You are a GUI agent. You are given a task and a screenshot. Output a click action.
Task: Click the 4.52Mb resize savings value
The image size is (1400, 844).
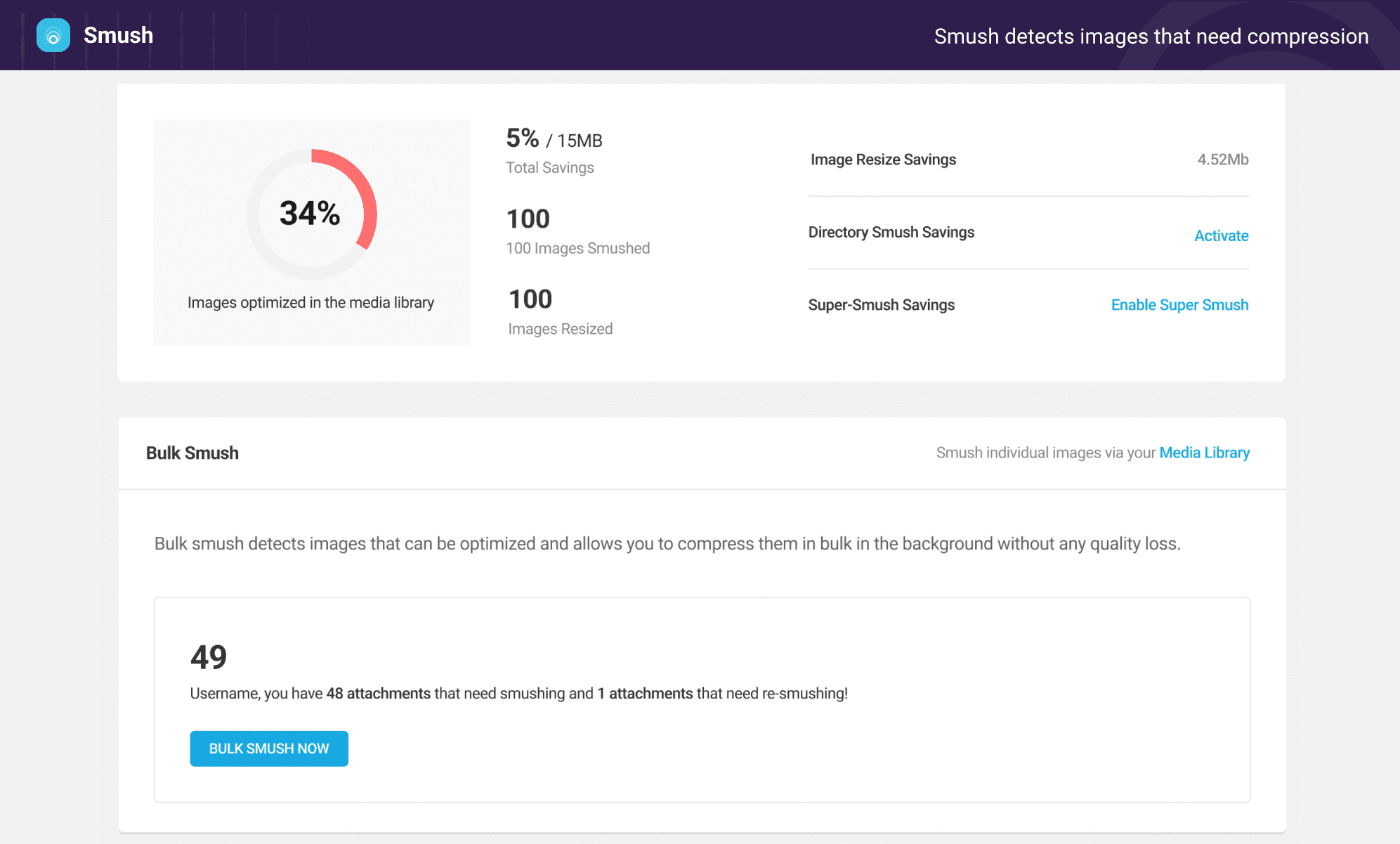[1222, 160]
